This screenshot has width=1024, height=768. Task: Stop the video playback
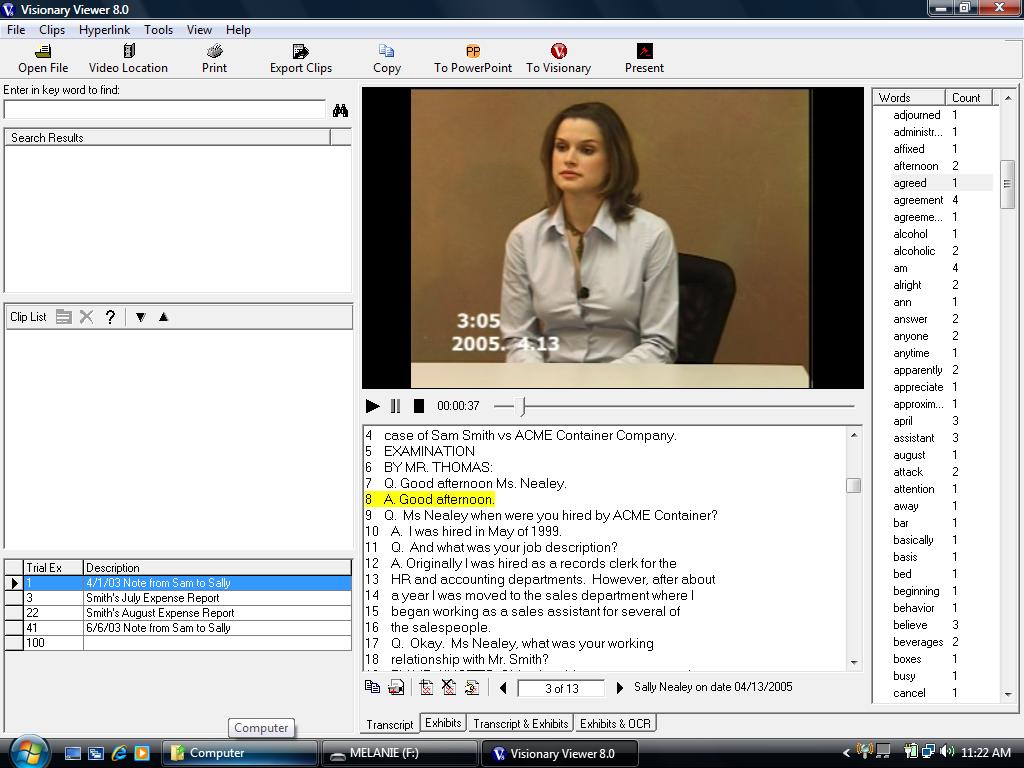pyautogui.click(x=419, y=406)
